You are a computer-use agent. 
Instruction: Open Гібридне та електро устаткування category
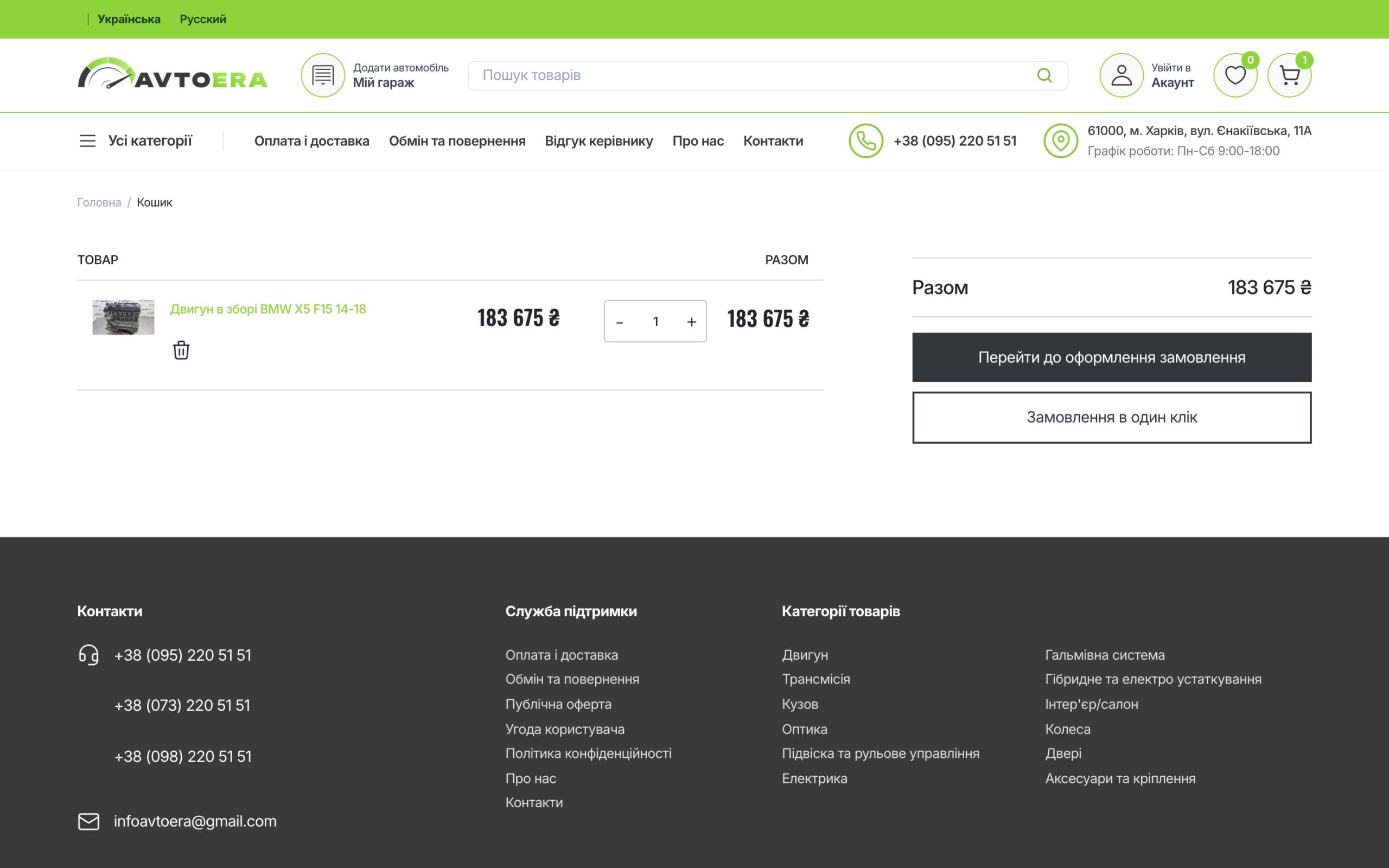pos(1153,679)
